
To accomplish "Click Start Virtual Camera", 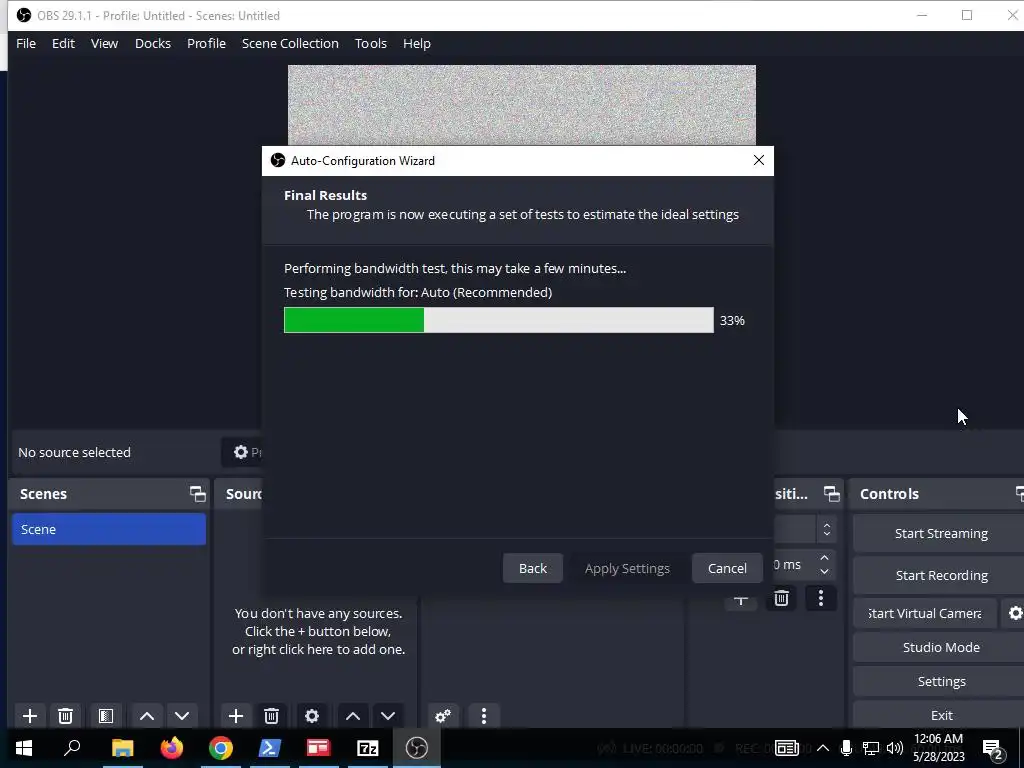I will coord(925,613).
